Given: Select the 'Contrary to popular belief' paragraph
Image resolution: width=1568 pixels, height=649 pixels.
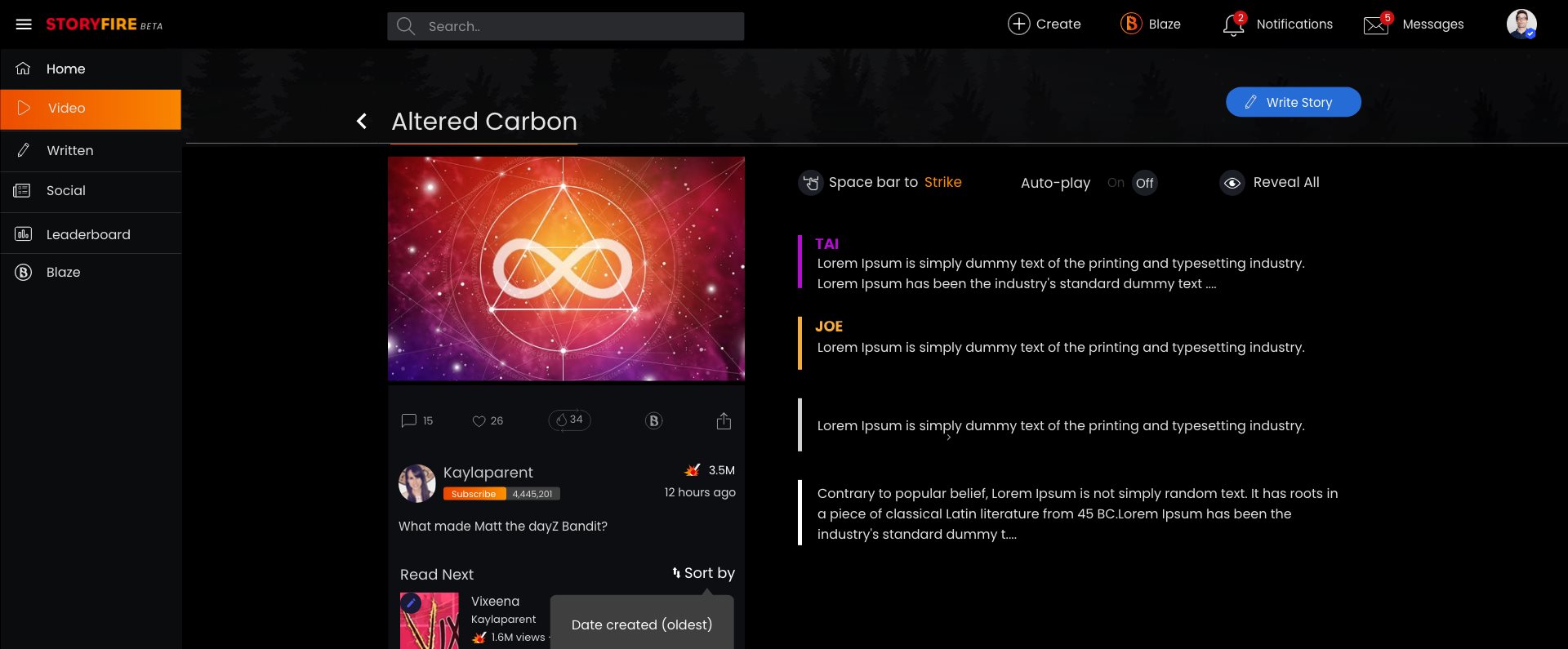Looking at the screenshot, I should click(x=1077, y=513).
